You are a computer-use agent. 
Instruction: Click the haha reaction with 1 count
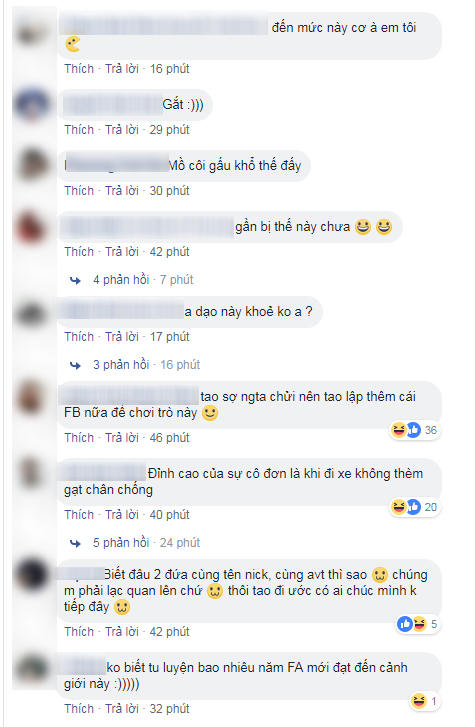click(424, 701)
